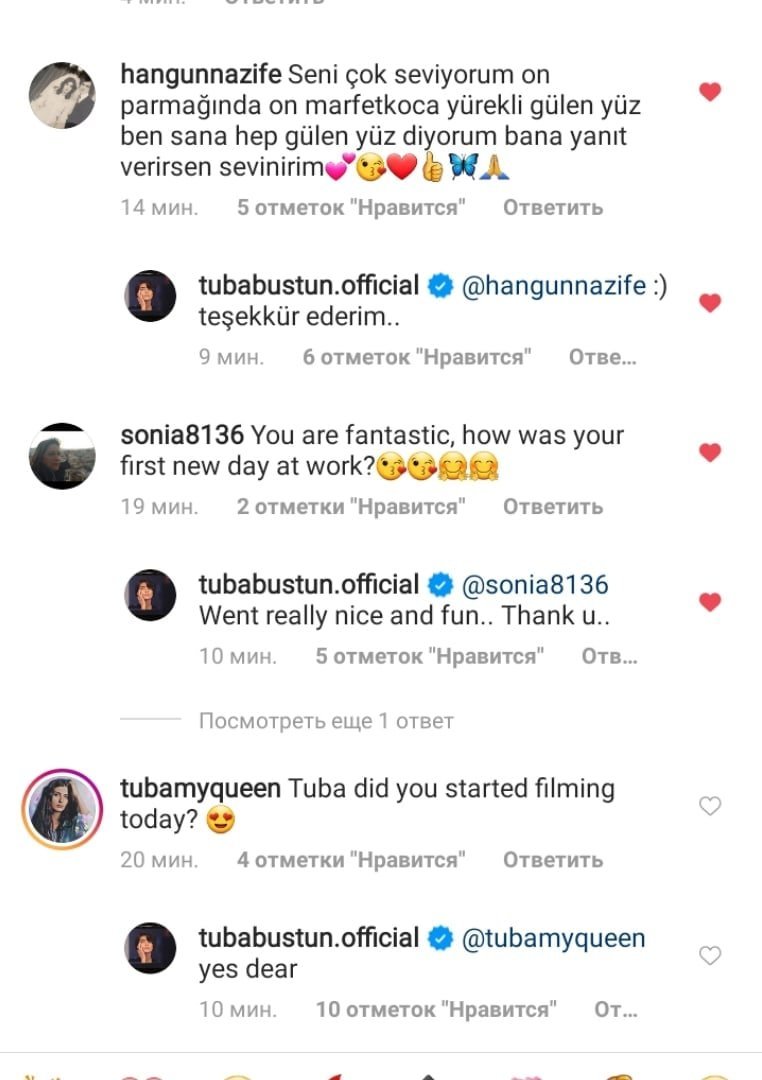This screenshot has width=762, height=1080.
Task: Expand 'Посмотреть еще 1 ответ' hidden reply
Action: [x=326, y=721]
